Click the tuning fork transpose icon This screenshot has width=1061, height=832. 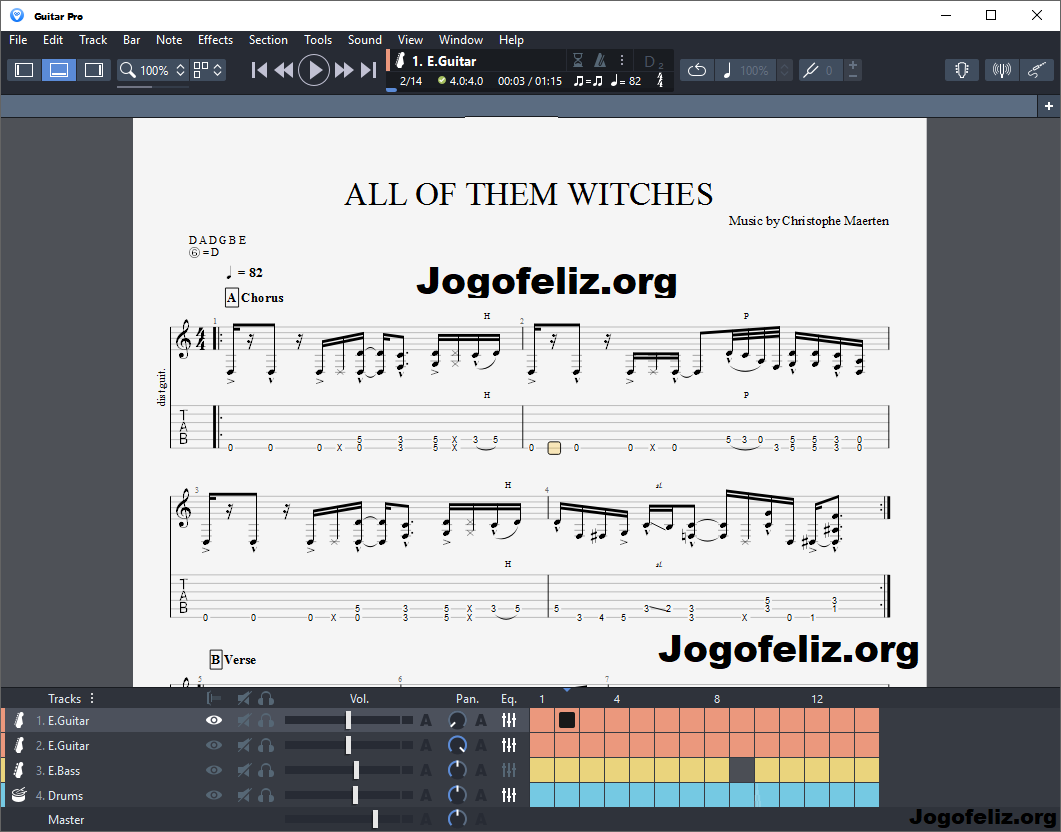[810, 70]
